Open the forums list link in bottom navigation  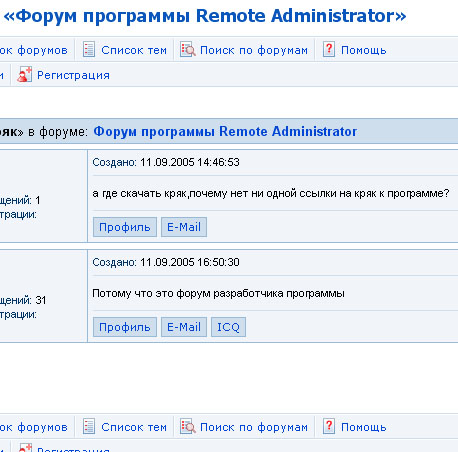pos(34,427)
